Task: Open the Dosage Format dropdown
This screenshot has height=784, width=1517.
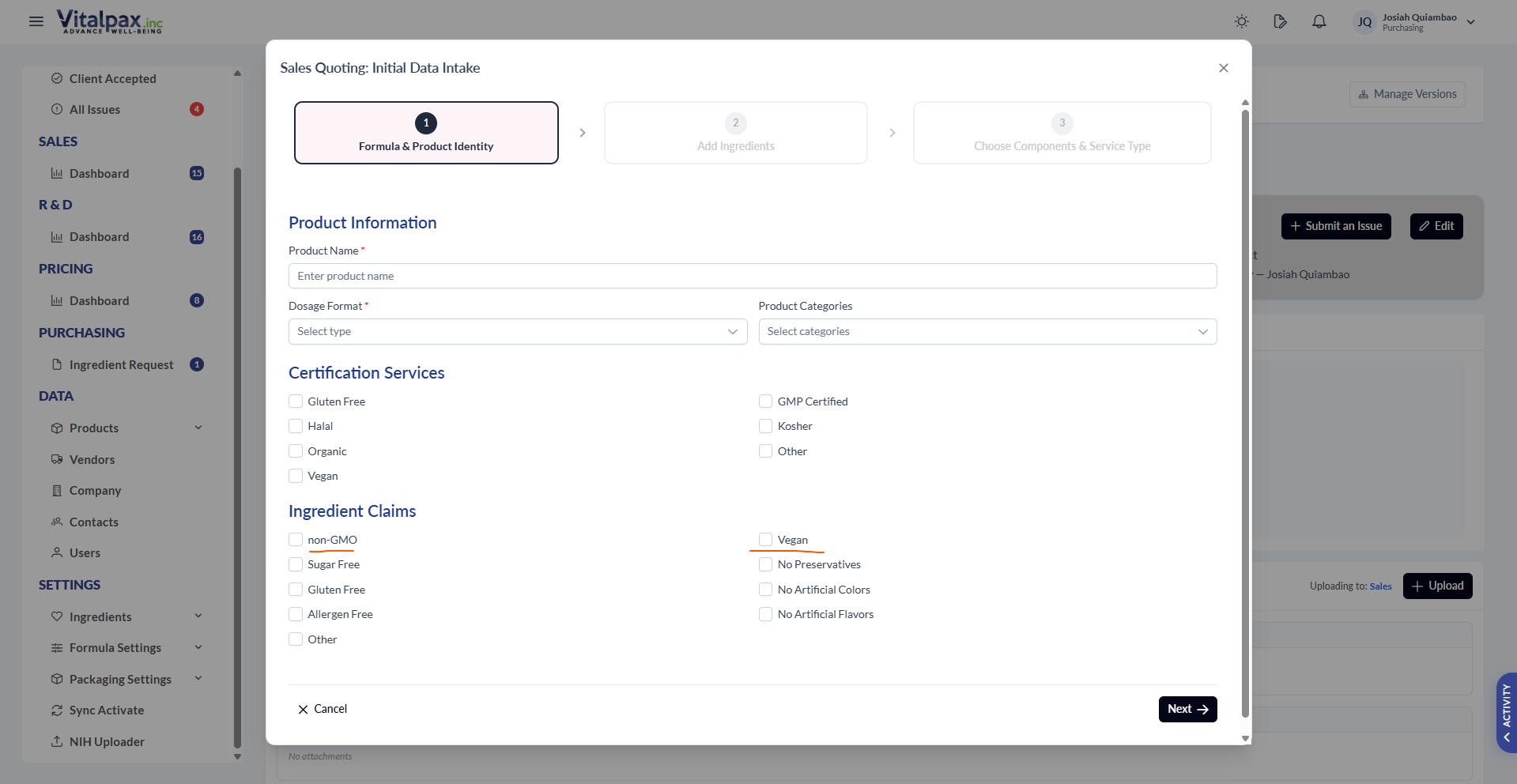Action: pos(517,331)
